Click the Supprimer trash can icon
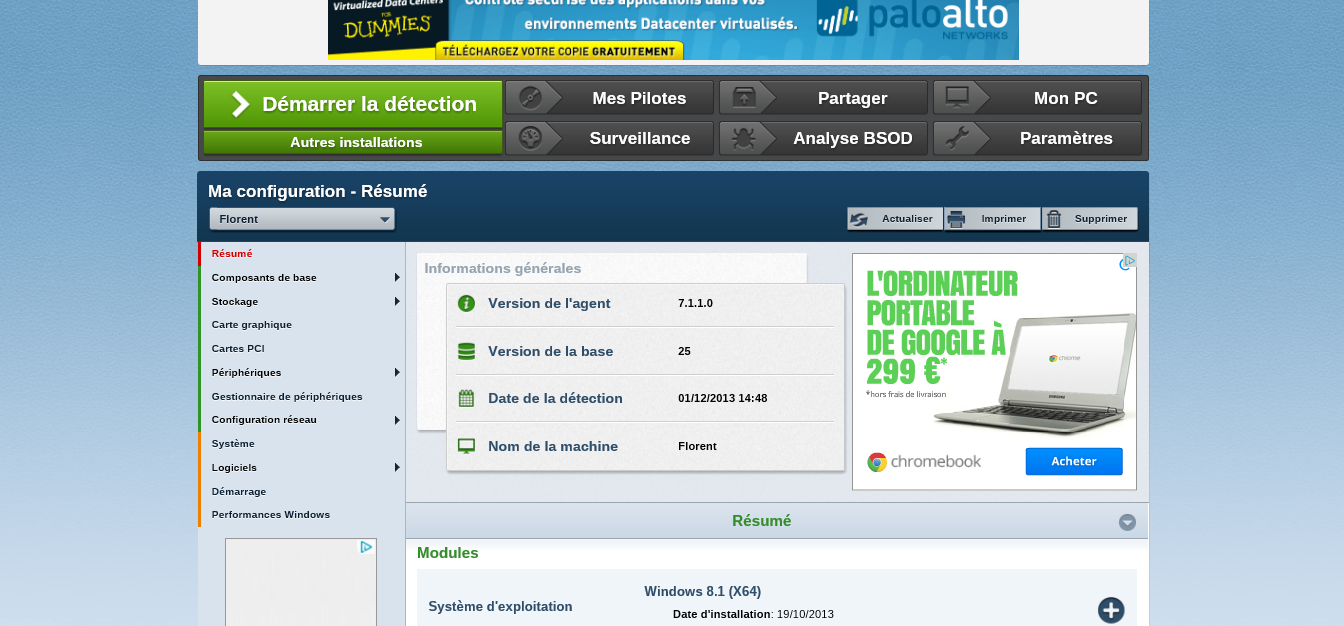The height and width of the screenshot is (626, 1344). tap(1054, 219)
